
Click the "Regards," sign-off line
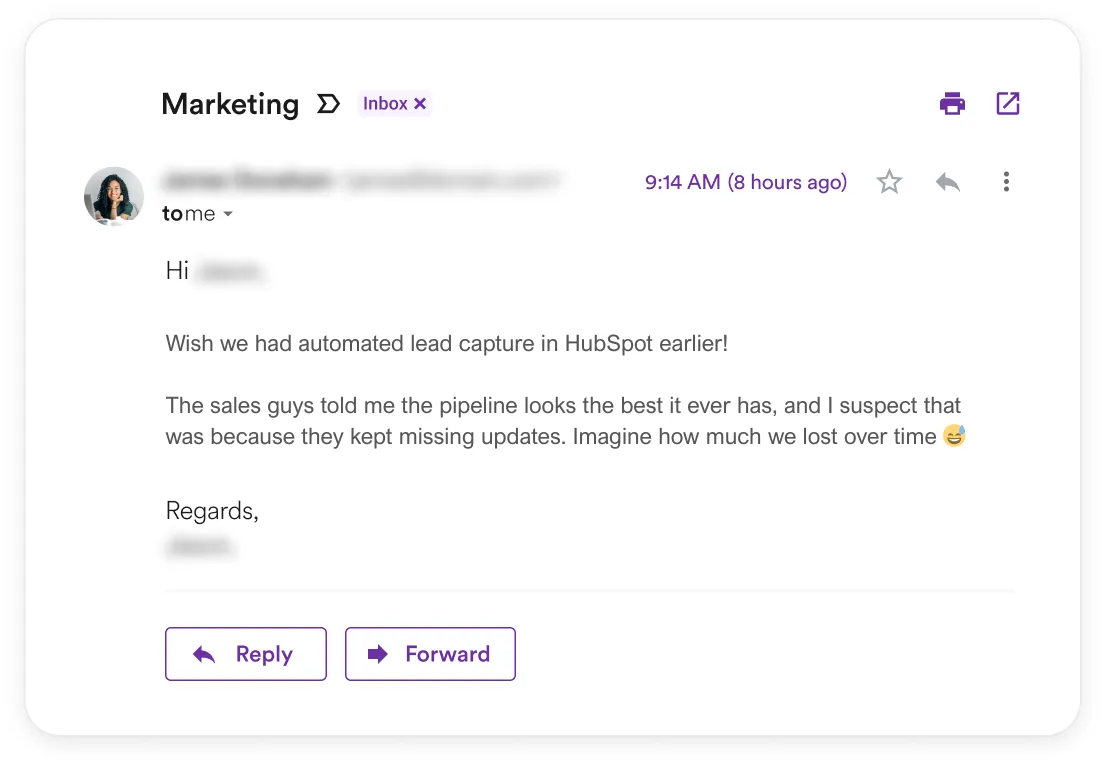212,511
